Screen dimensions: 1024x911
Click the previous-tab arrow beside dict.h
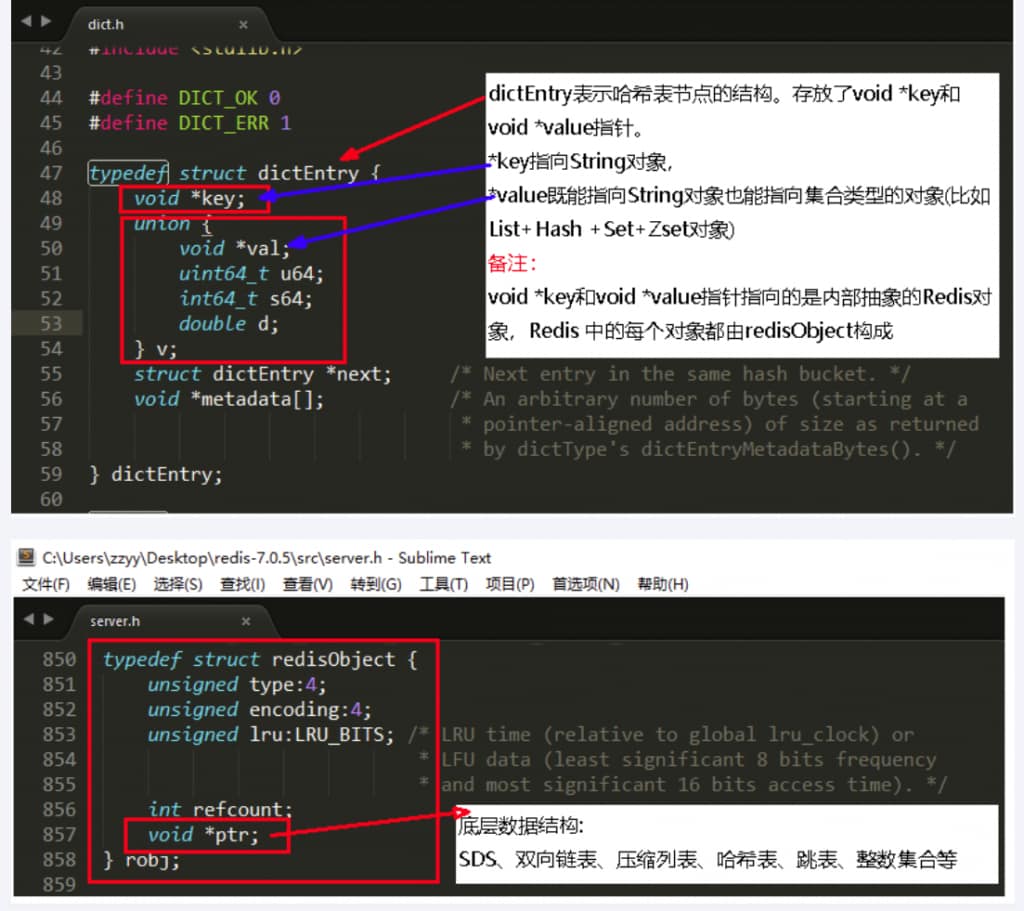(26, 21)
